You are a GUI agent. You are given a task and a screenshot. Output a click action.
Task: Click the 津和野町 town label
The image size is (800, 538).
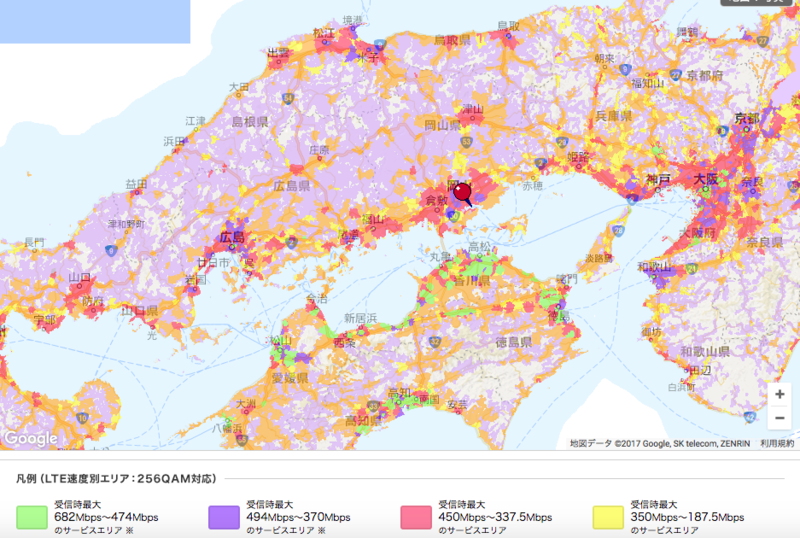[x=126, y=224]
